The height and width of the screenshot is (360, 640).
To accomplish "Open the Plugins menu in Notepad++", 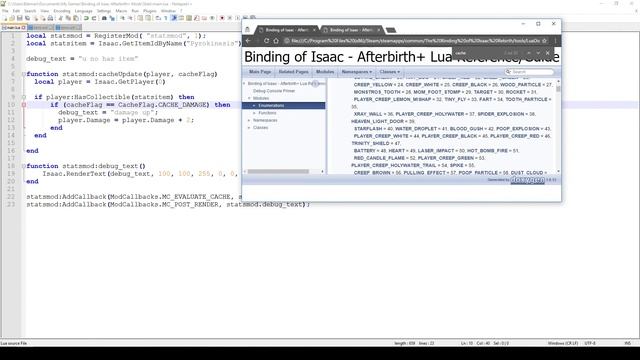I will coord(150,11).
